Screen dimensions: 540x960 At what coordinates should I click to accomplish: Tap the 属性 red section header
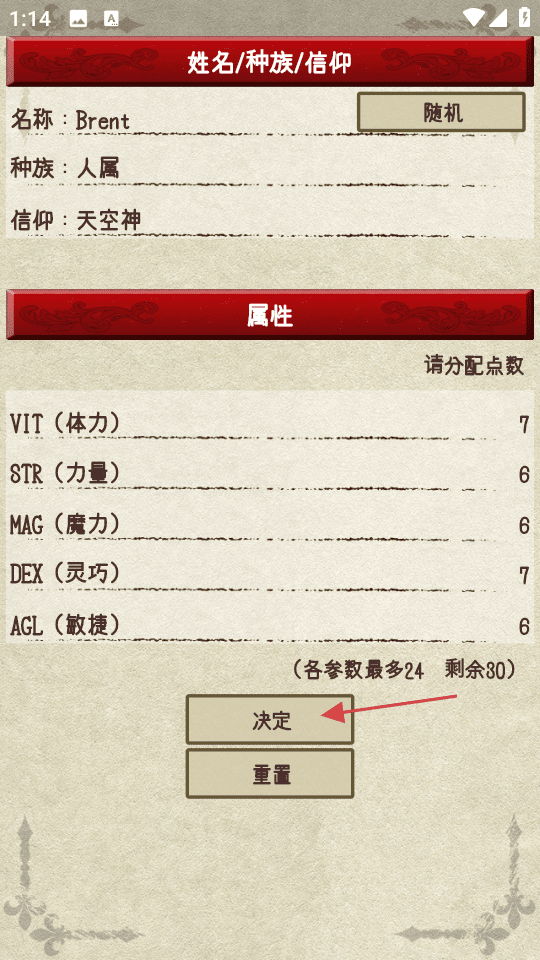[270, 315]
